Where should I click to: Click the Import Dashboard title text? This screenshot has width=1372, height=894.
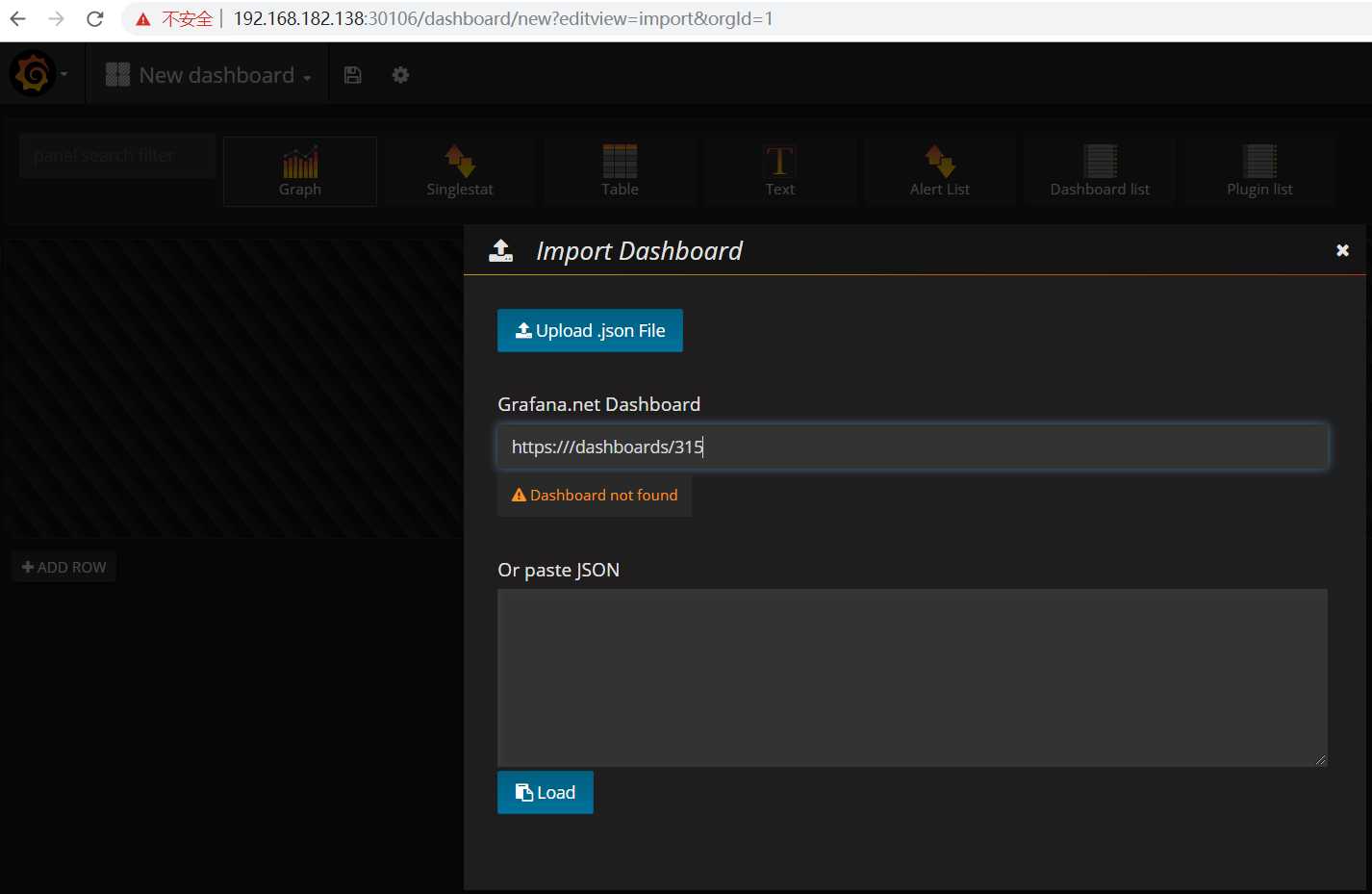639,251
